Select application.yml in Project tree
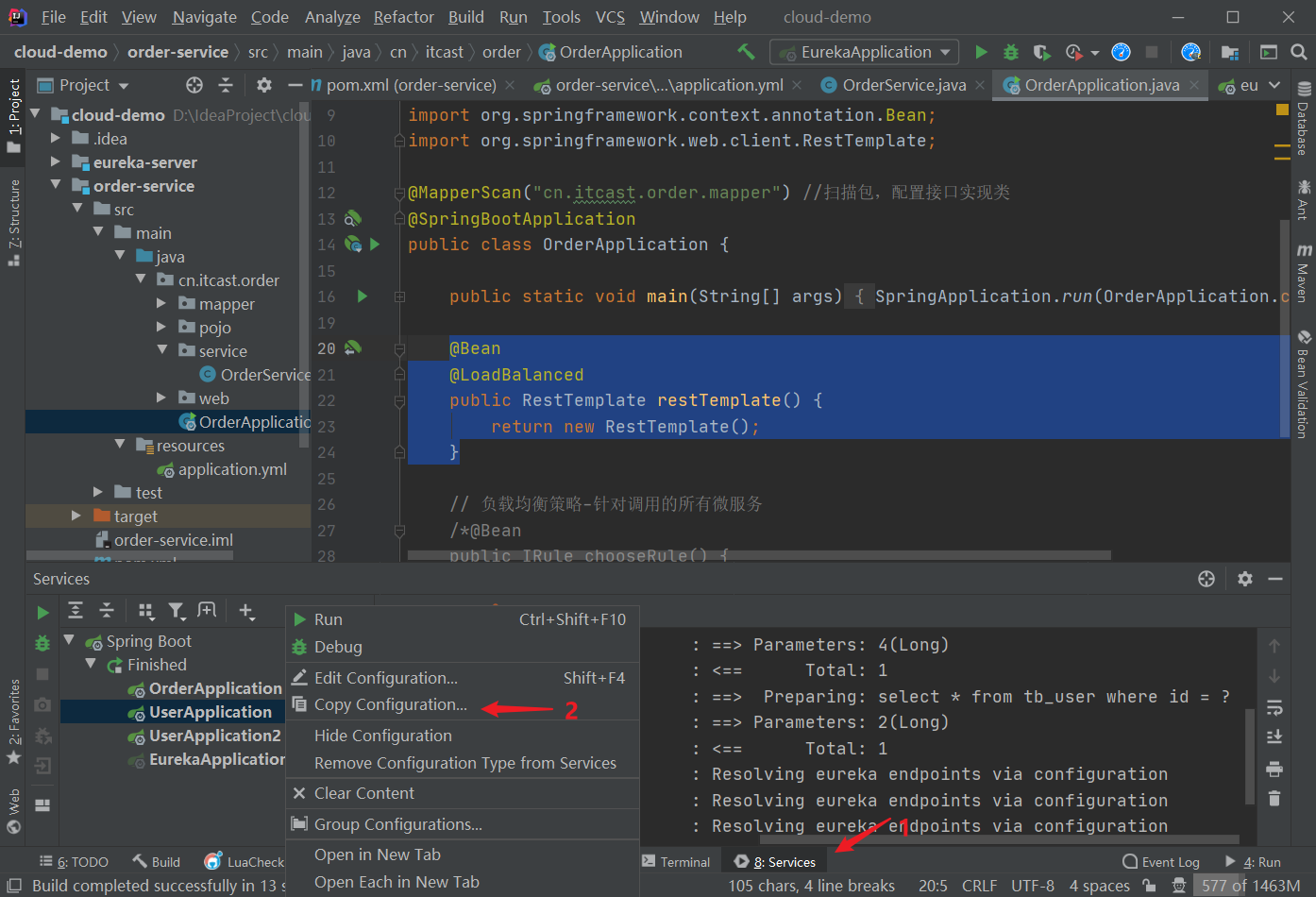The height and width of the screenshot is (897, 1316). [x=232, y=469]
